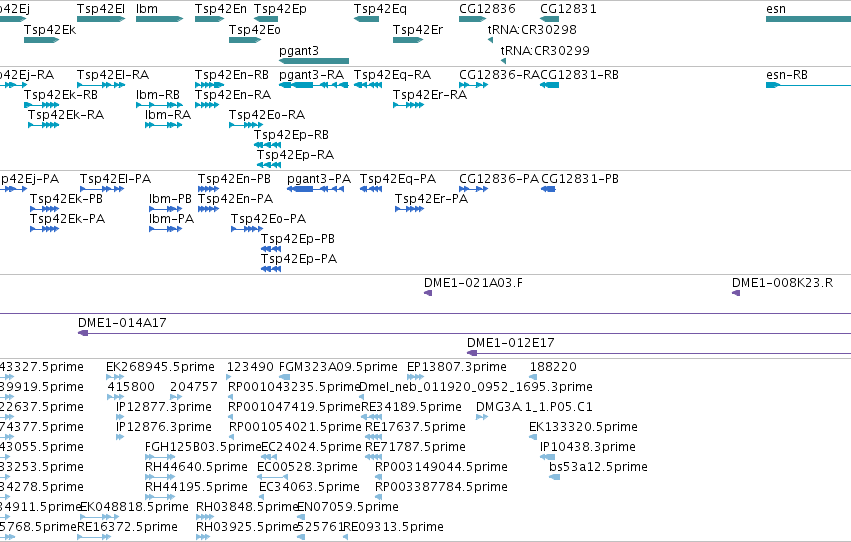Click EST EC00528.3prime
851x542 pixels.
coord(272,477)
